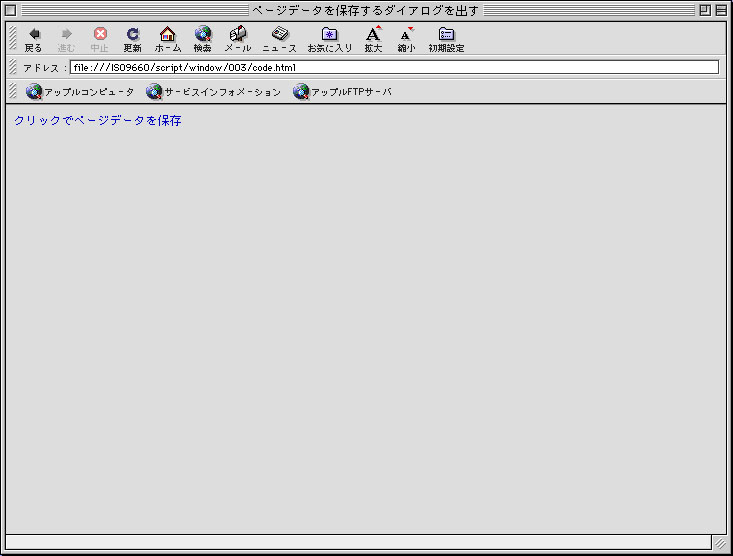Click the window title ページデータを保存するダイアログを出す
This screenshot has width=733, height=556.
tap(366, 10)
